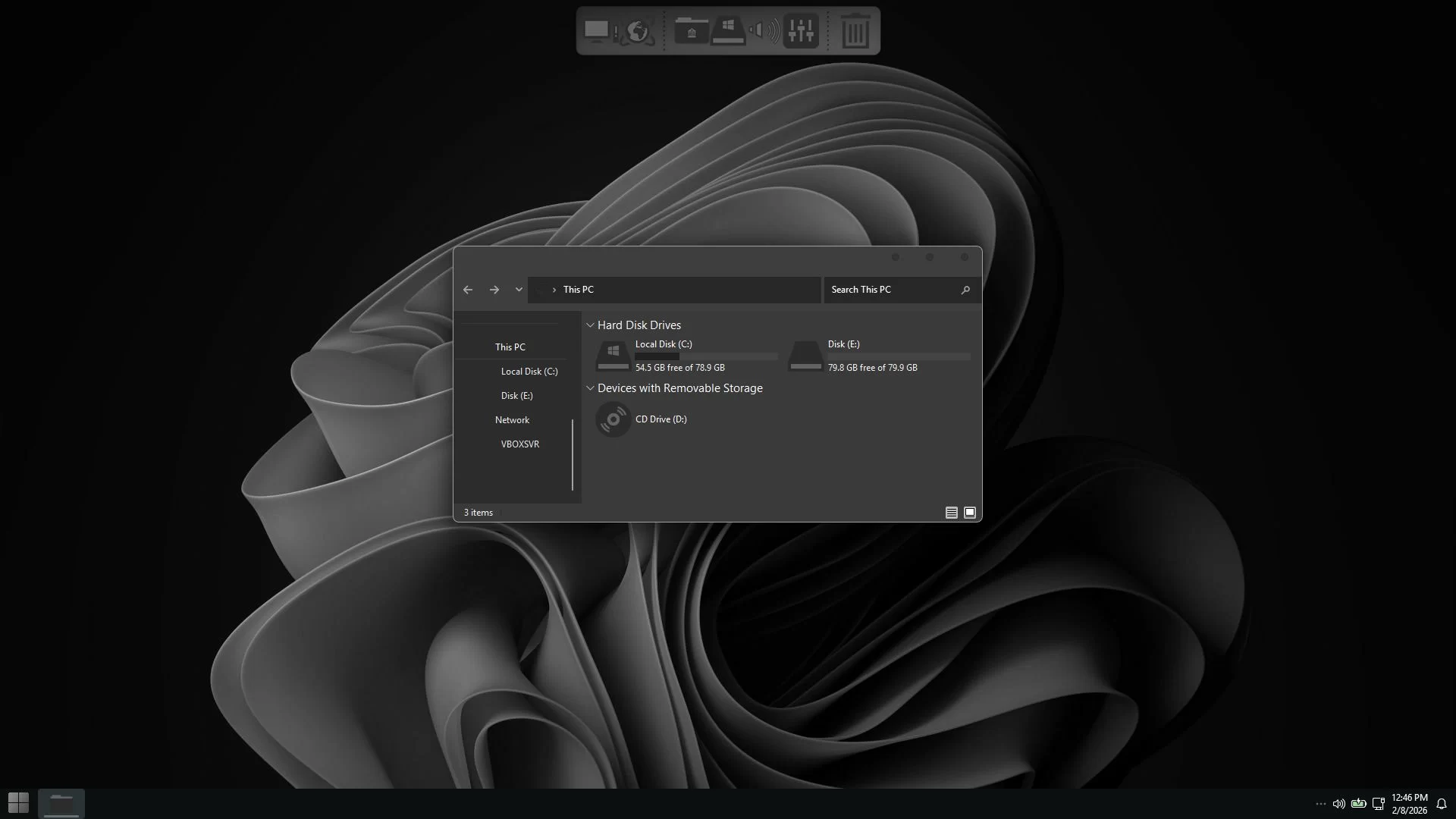1456x819 pixels.
Task: Switch to details list view
Action: 951,513
